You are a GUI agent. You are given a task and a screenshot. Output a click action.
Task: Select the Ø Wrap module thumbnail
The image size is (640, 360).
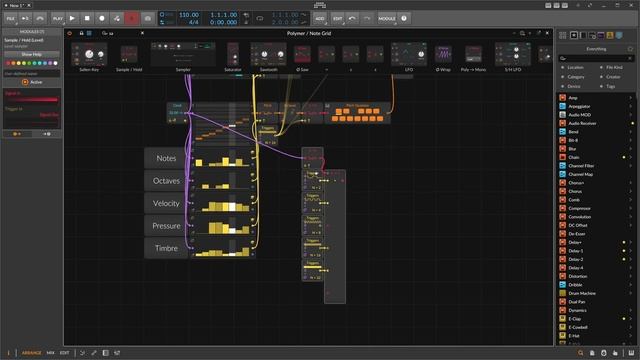pyautogui.click(x=443, y=54)
